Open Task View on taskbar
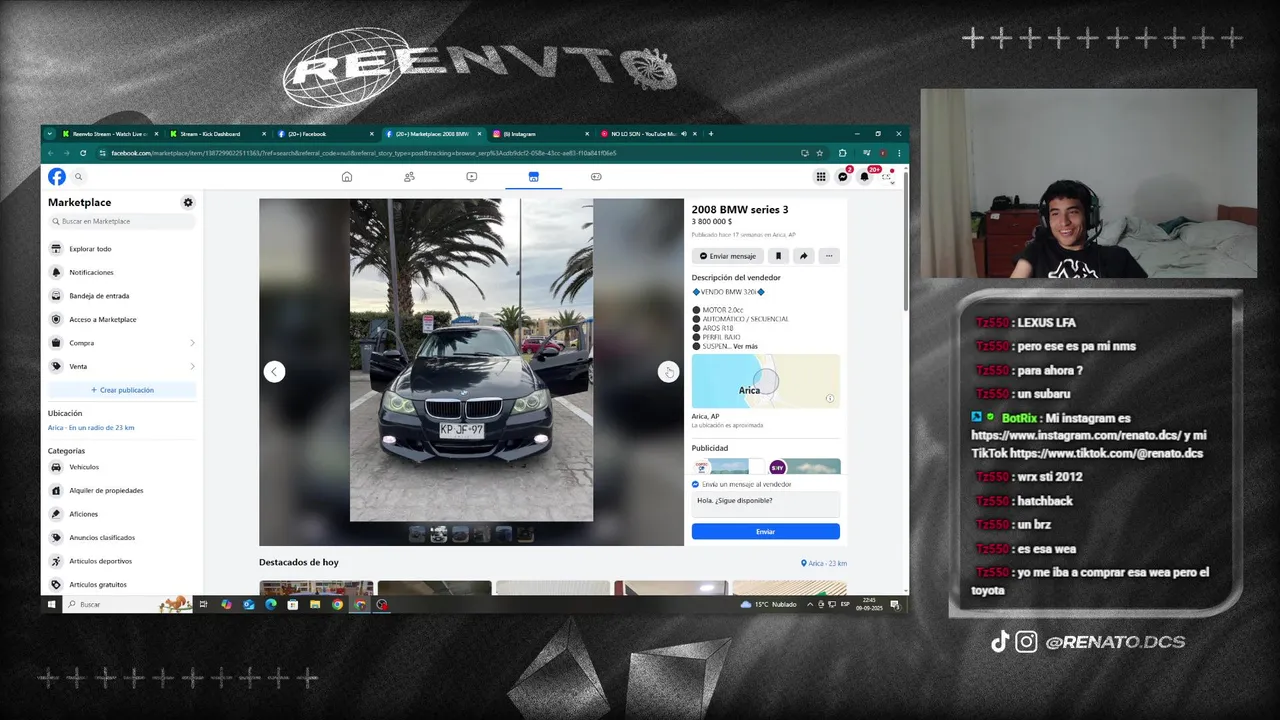This screenshot has width=1280, height=720. [204, 604]
